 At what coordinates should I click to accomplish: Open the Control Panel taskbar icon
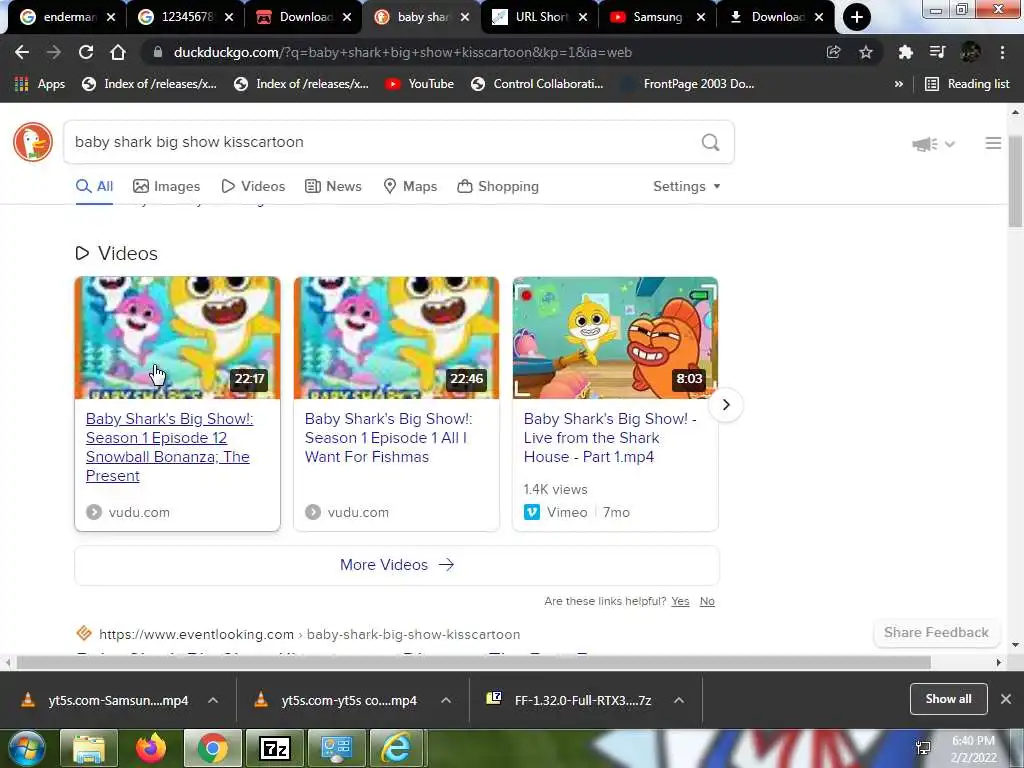coord(336,748)
